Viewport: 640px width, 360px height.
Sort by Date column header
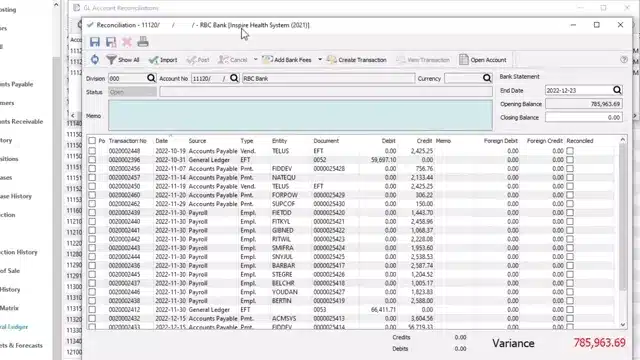[x=162, y=141]
